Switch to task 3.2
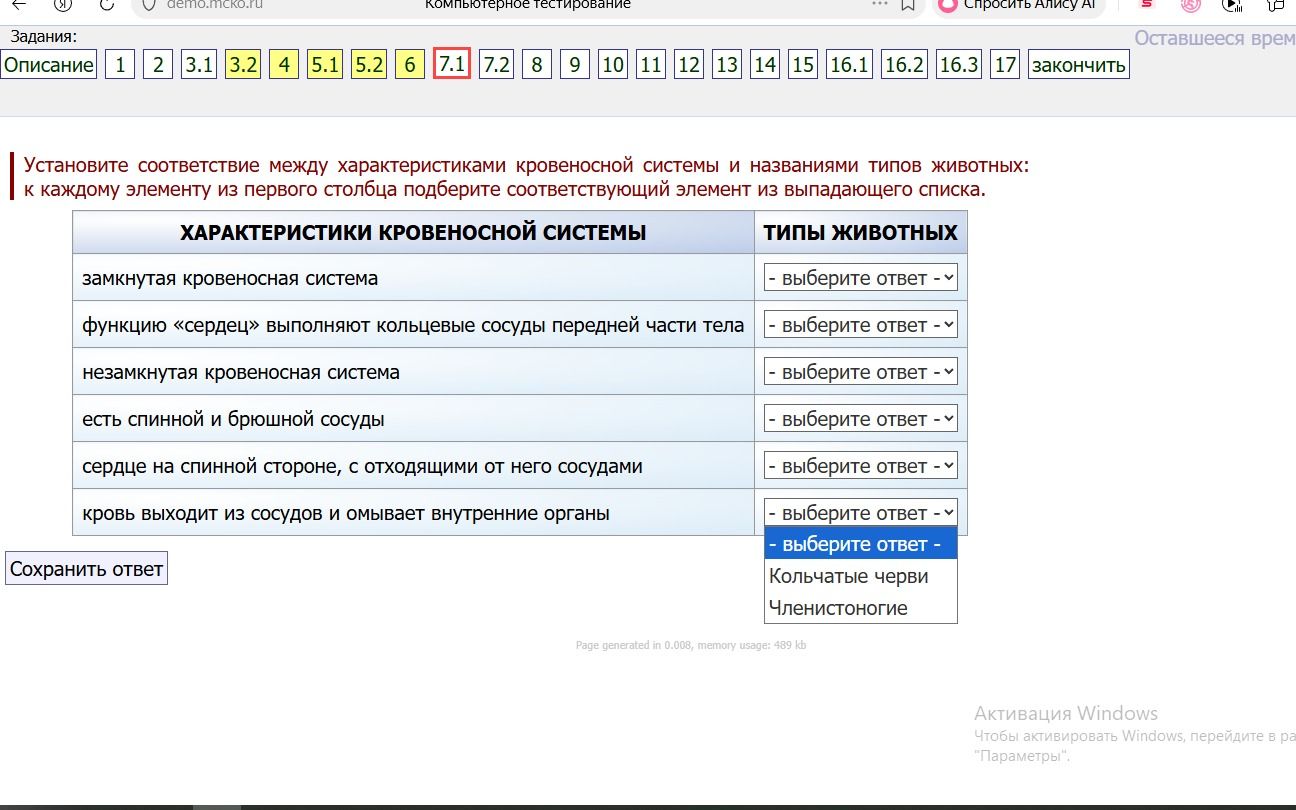The height and width of the screenshot is (810, 1296). point(243,66)
